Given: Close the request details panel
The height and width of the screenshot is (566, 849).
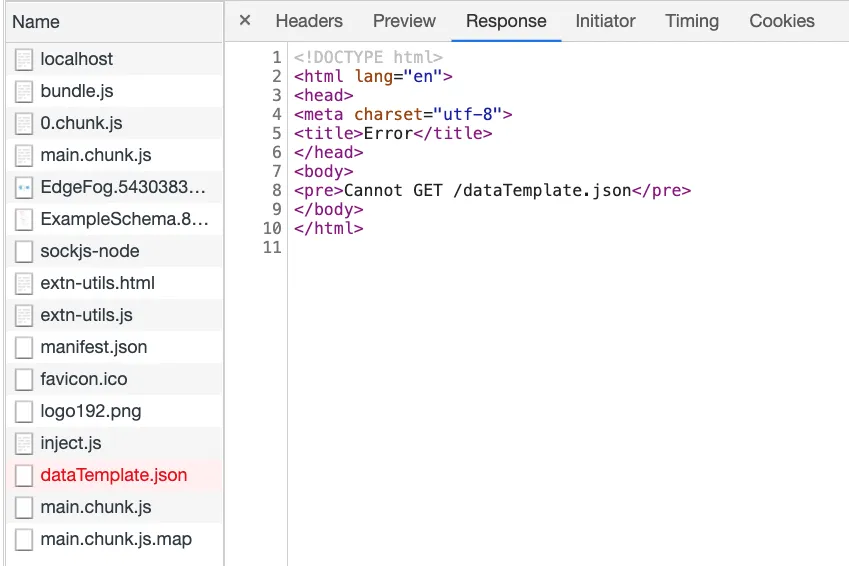Looking at the screenshot, I should pos(245,21).
